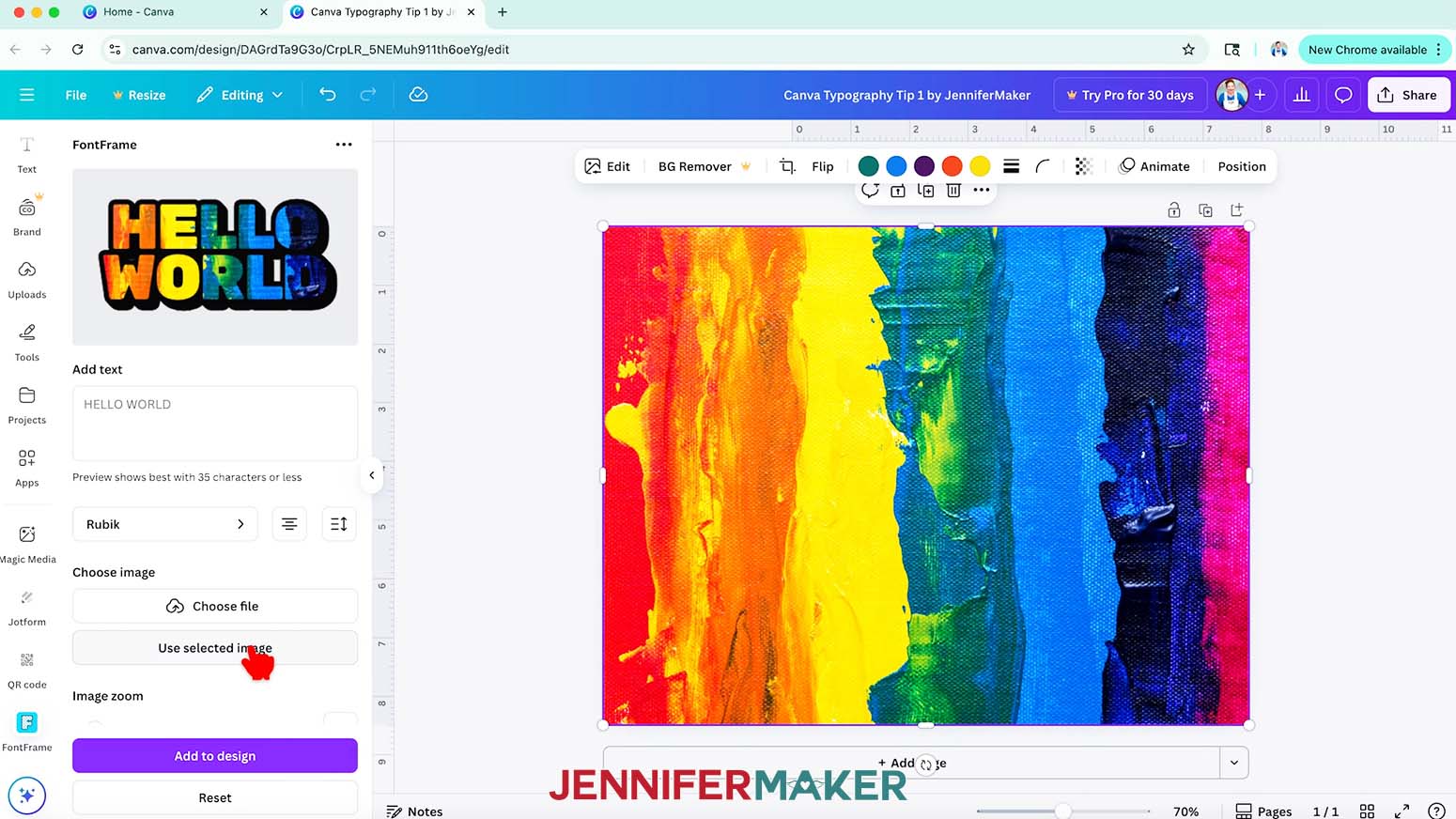The height and width of the screenshot is (819, 1456).
Task: Open the transparency checkerboard icon
Action: tap(1083, 166)
